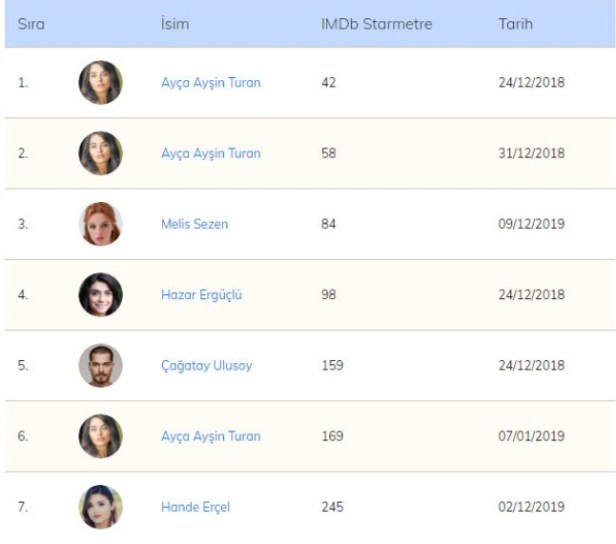Click Melis Sezen's avatar photo
The height and width of the screenshot is (544, 616).
tap(100, 224)
